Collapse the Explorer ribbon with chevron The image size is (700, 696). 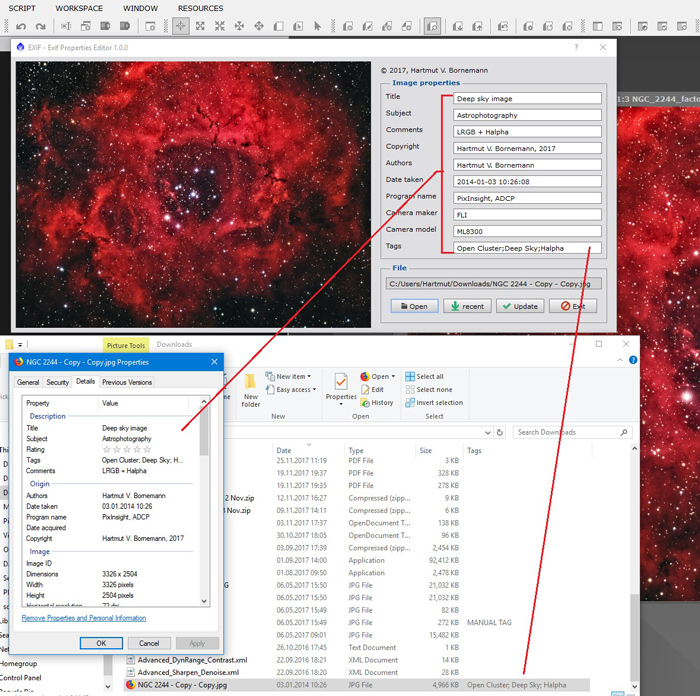(620, 360)
